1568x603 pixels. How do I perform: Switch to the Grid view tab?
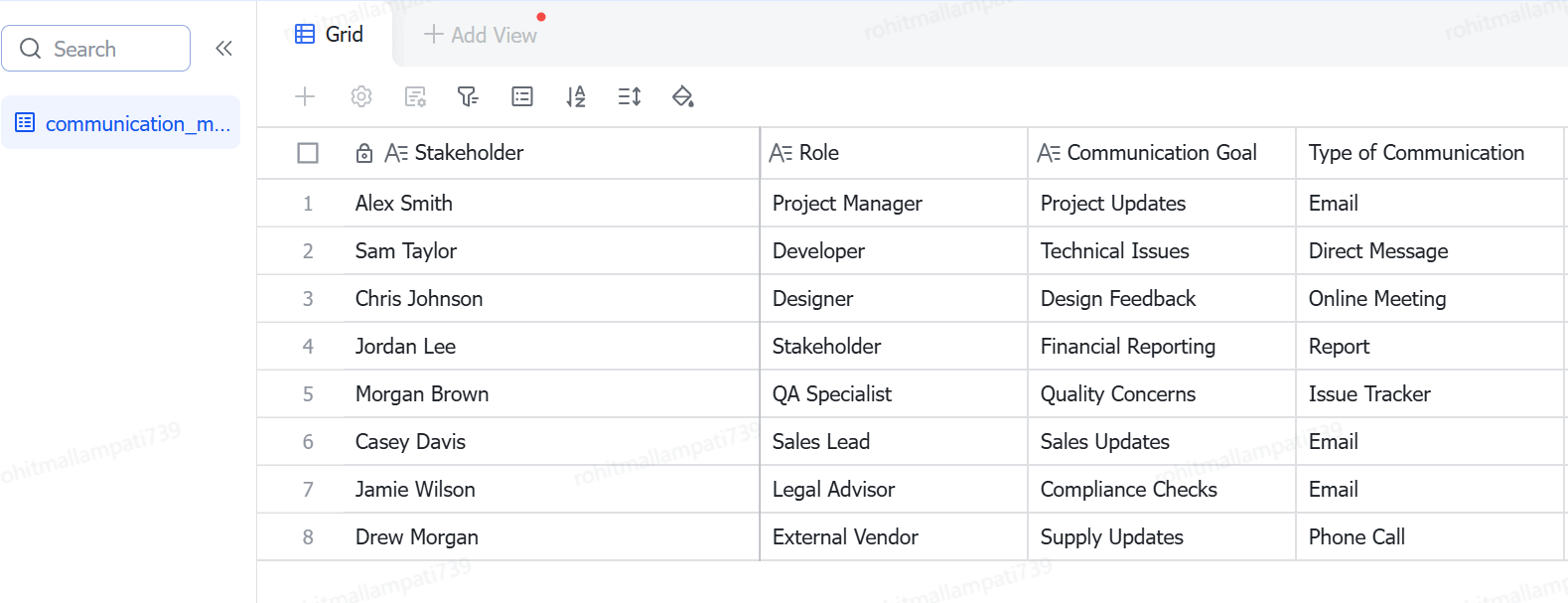[330, 35]
